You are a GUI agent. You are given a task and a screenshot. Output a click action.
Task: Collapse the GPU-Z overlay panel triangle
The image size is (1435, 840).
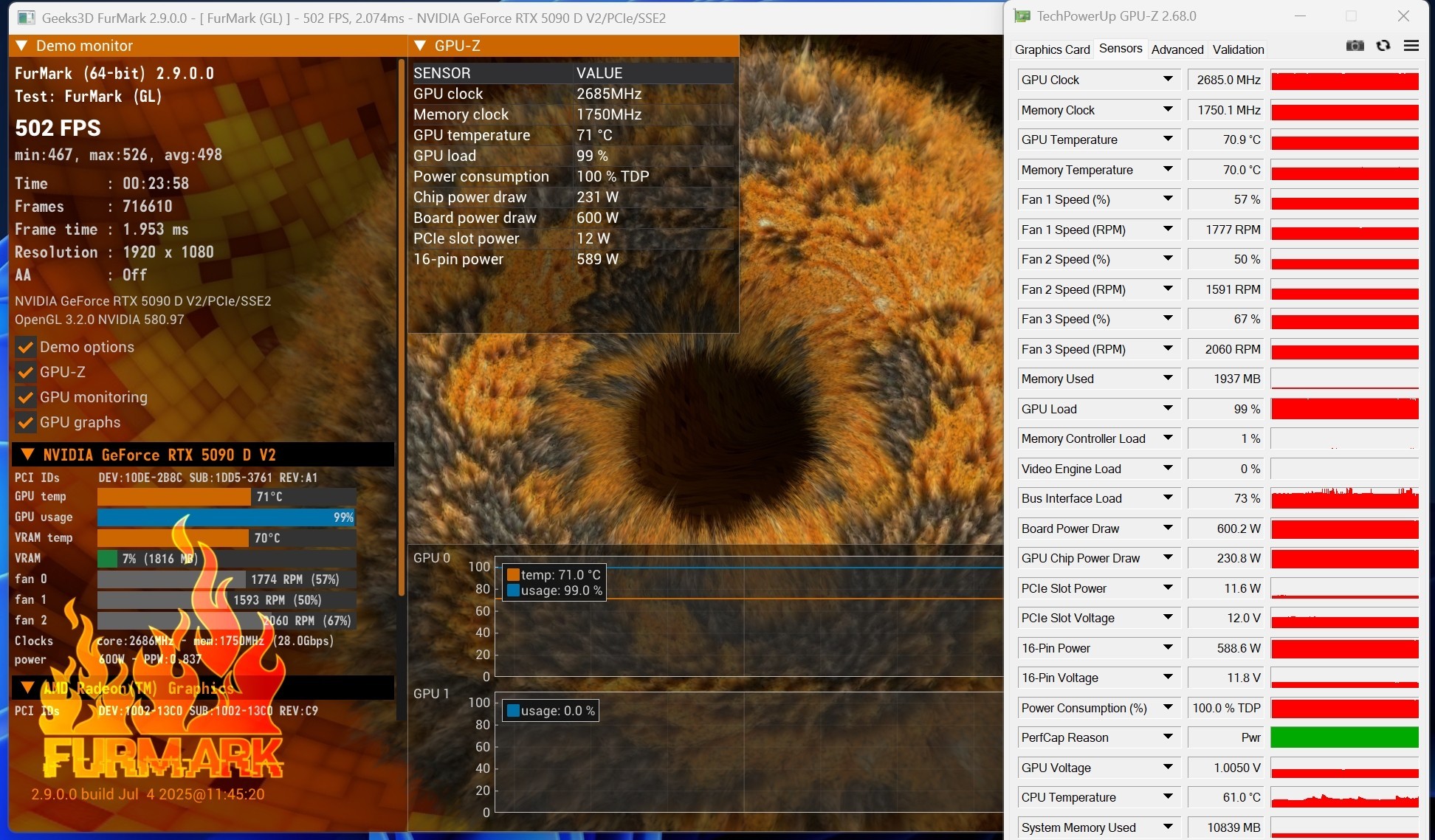point(421,45)
